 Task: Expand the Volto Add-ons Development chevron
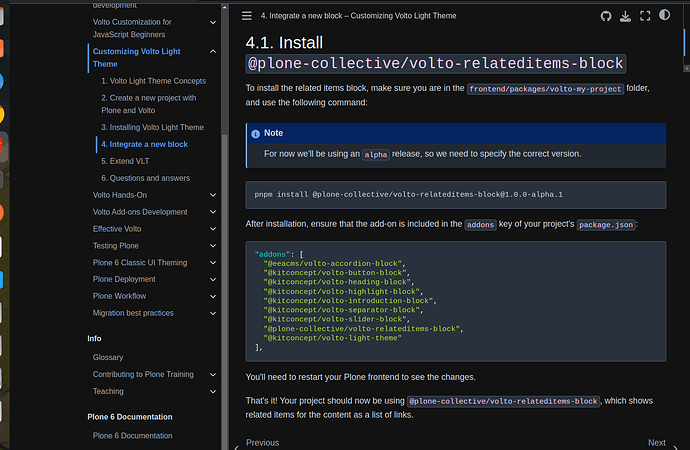(213, 212)
